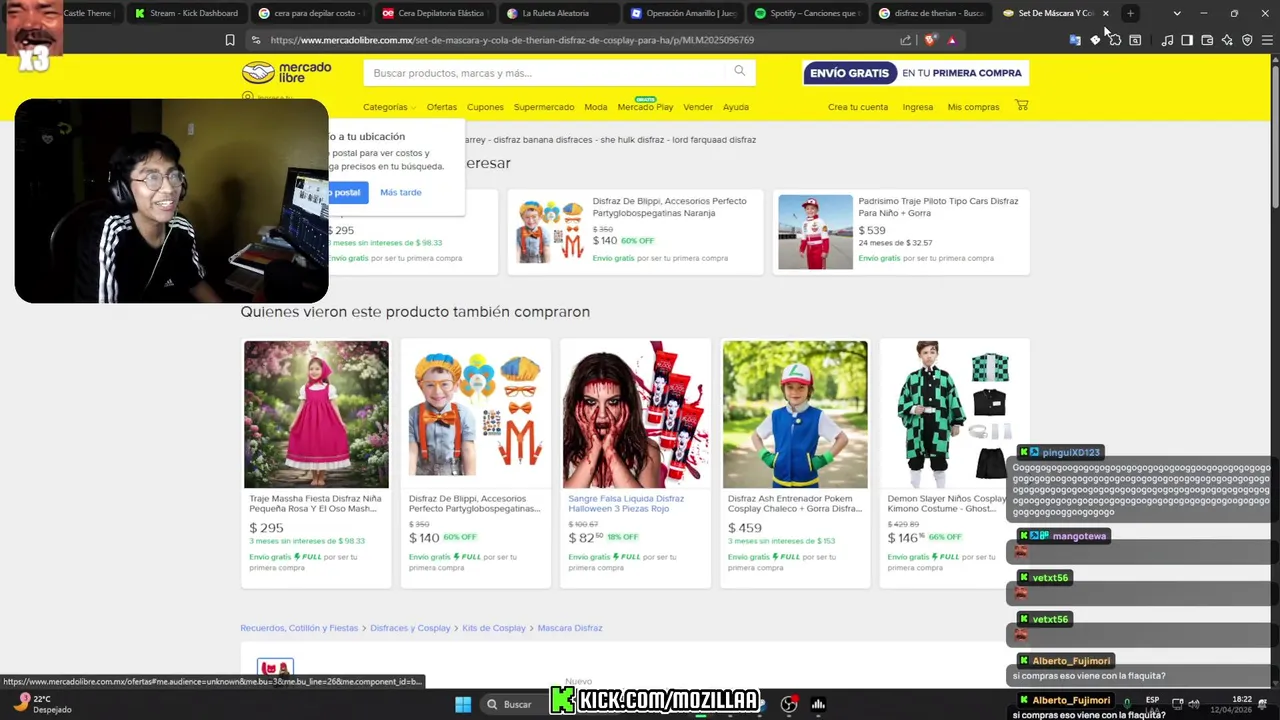The image size is (1280, 720).
Task: Open the Mercado Play menu item
Action: pos(645,106)
